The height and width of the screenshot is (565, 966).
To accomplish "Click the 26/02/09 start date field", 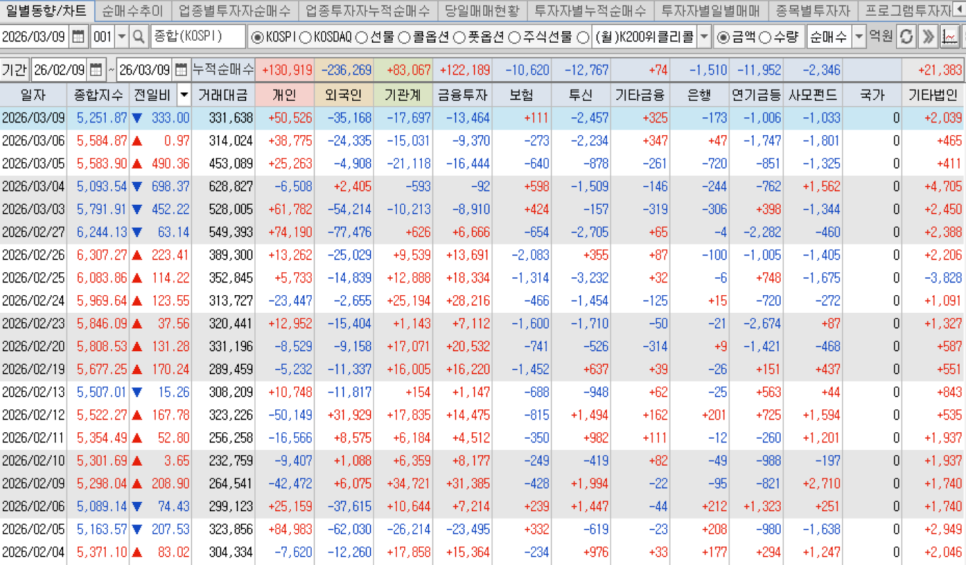I will [60, 70].
